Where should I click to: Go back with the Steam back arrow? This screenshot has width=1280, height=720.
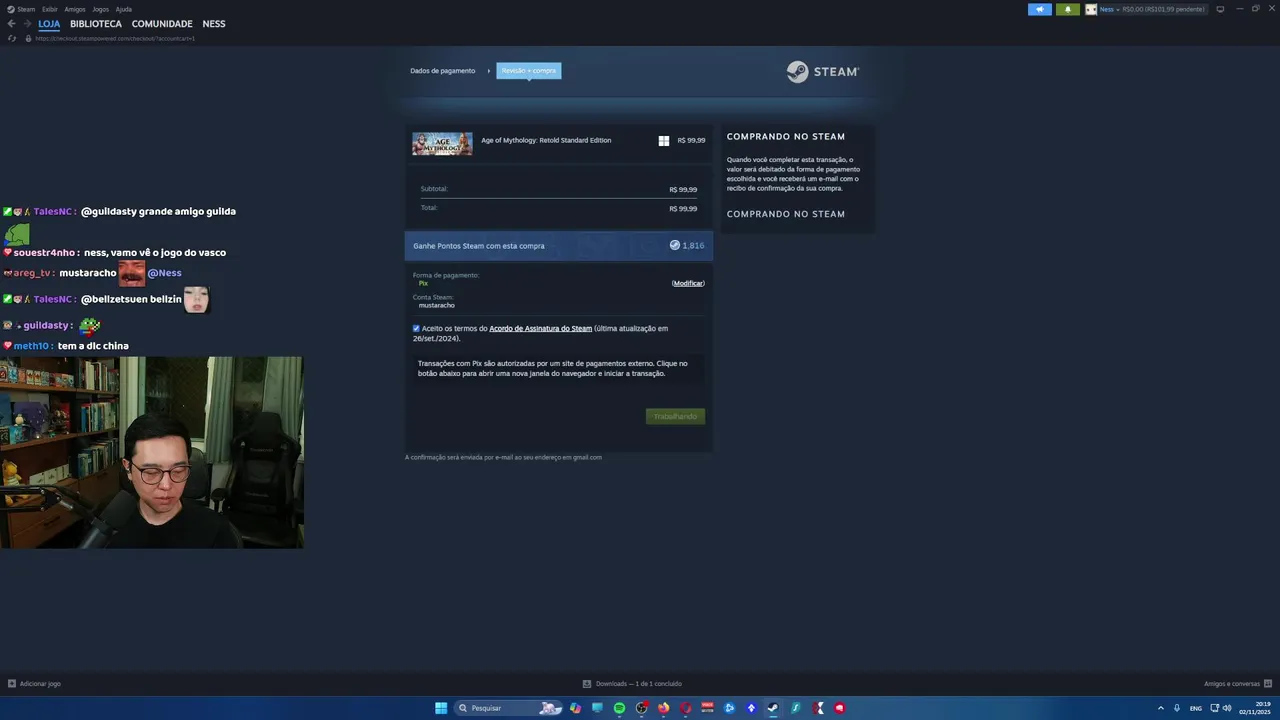(11, 24)
